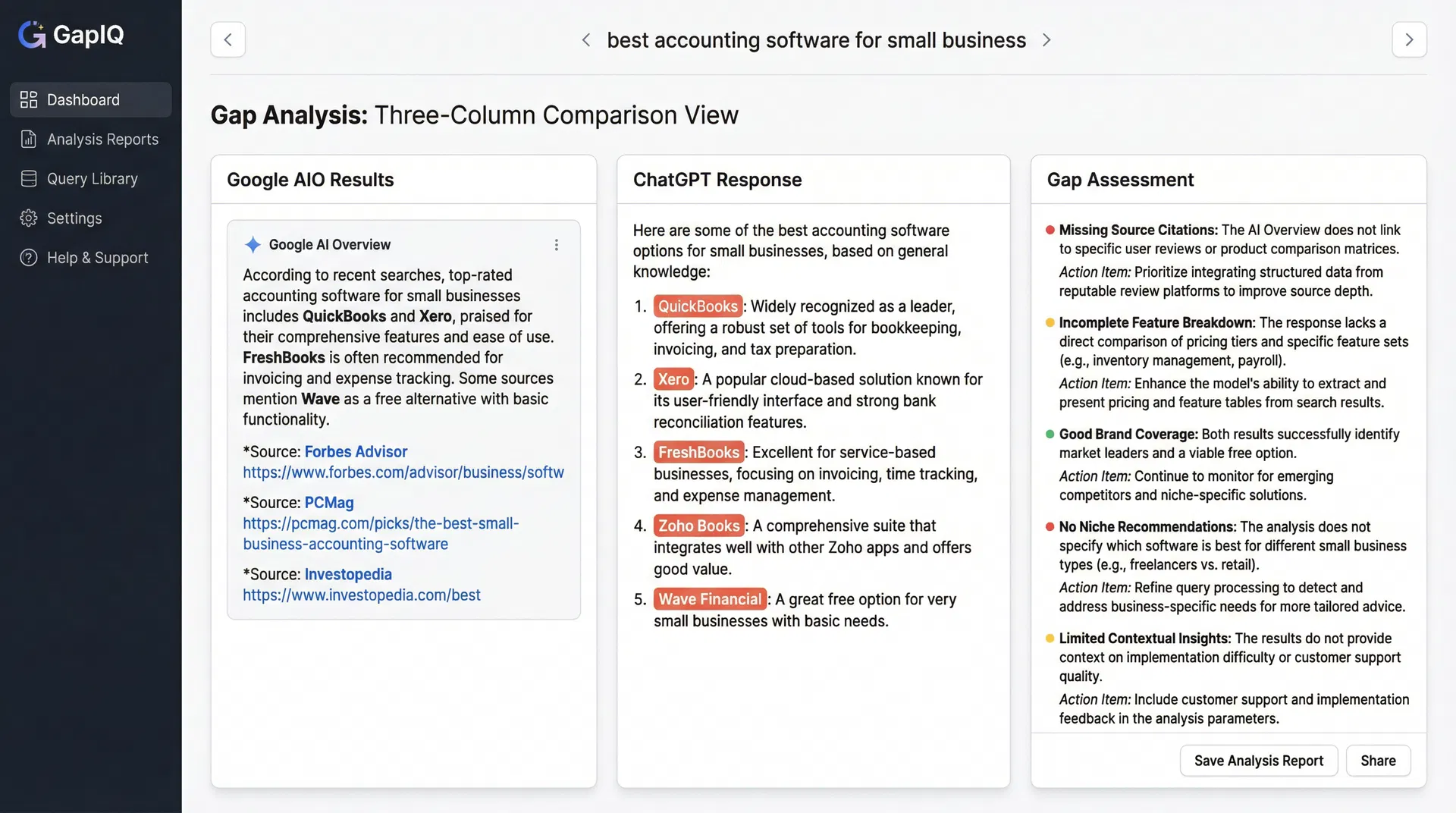The image size is (1456, 813).
Task: Open the Investopedia source link
Action: click(x=348, y=574)
